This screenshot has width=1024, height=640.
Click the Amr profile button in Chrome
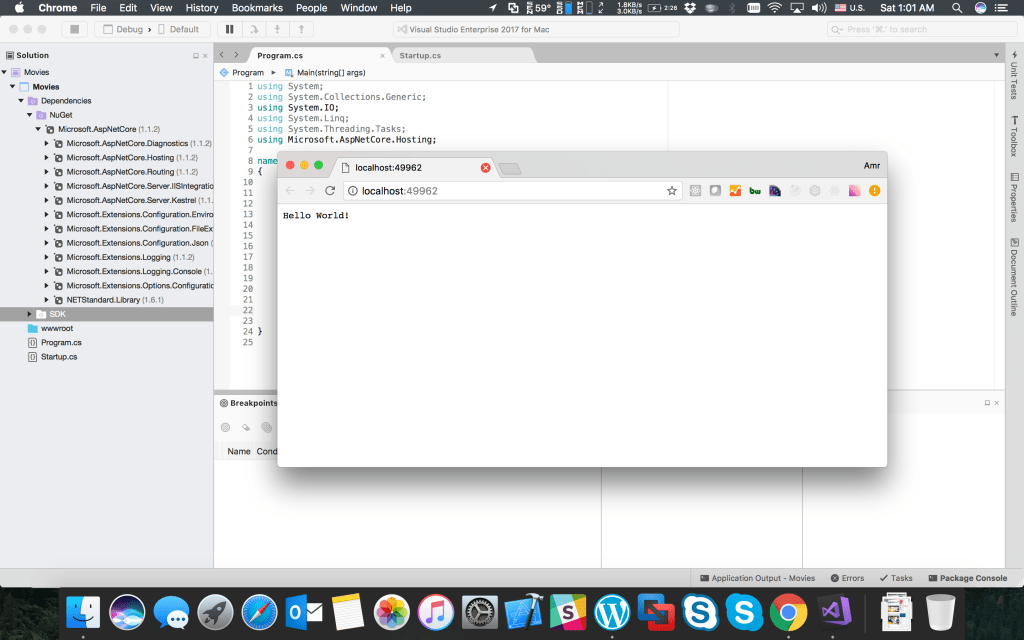coord(872,166)
